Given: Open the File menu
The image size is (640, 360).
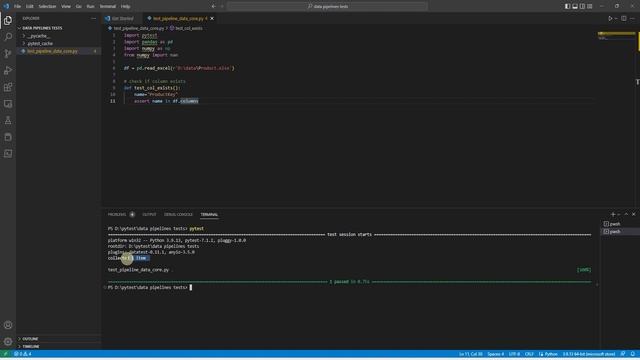Looking at the screenshot, I should click(x=18, y=6).
